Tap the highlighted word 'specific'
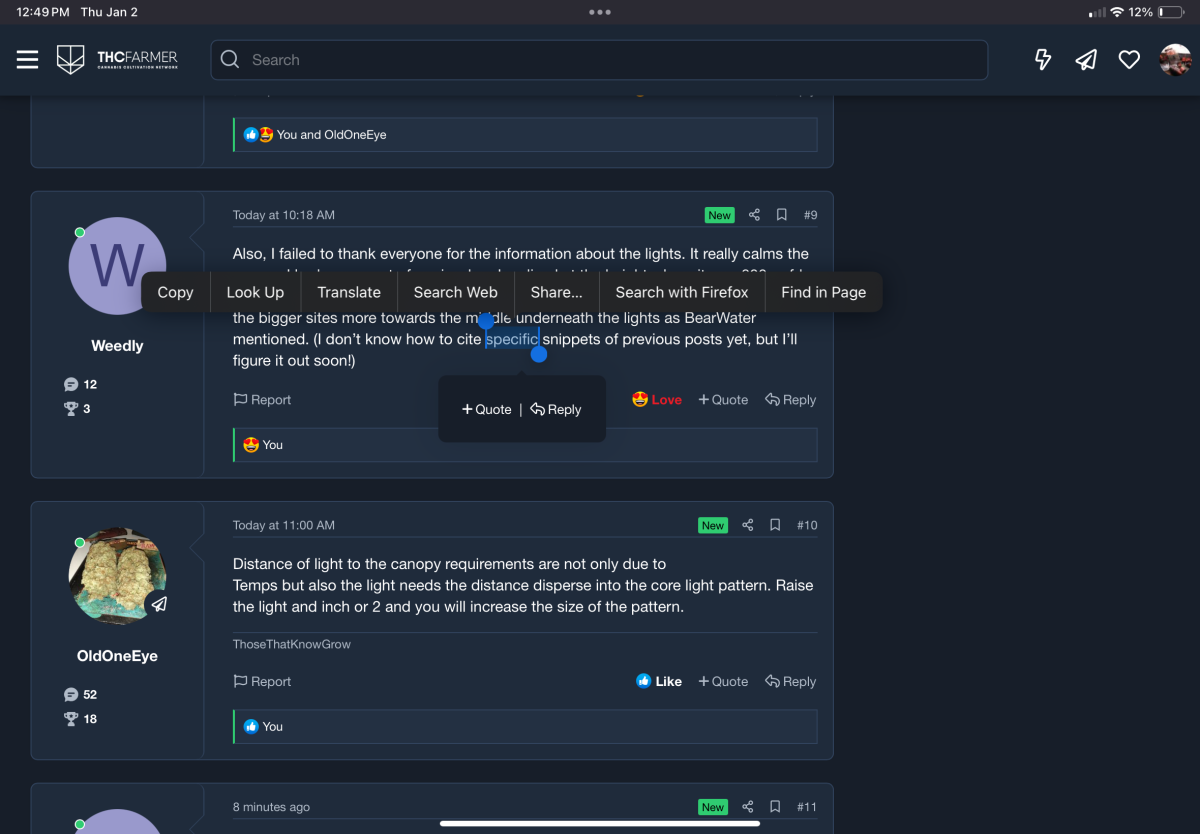 [x=512, y=340]
